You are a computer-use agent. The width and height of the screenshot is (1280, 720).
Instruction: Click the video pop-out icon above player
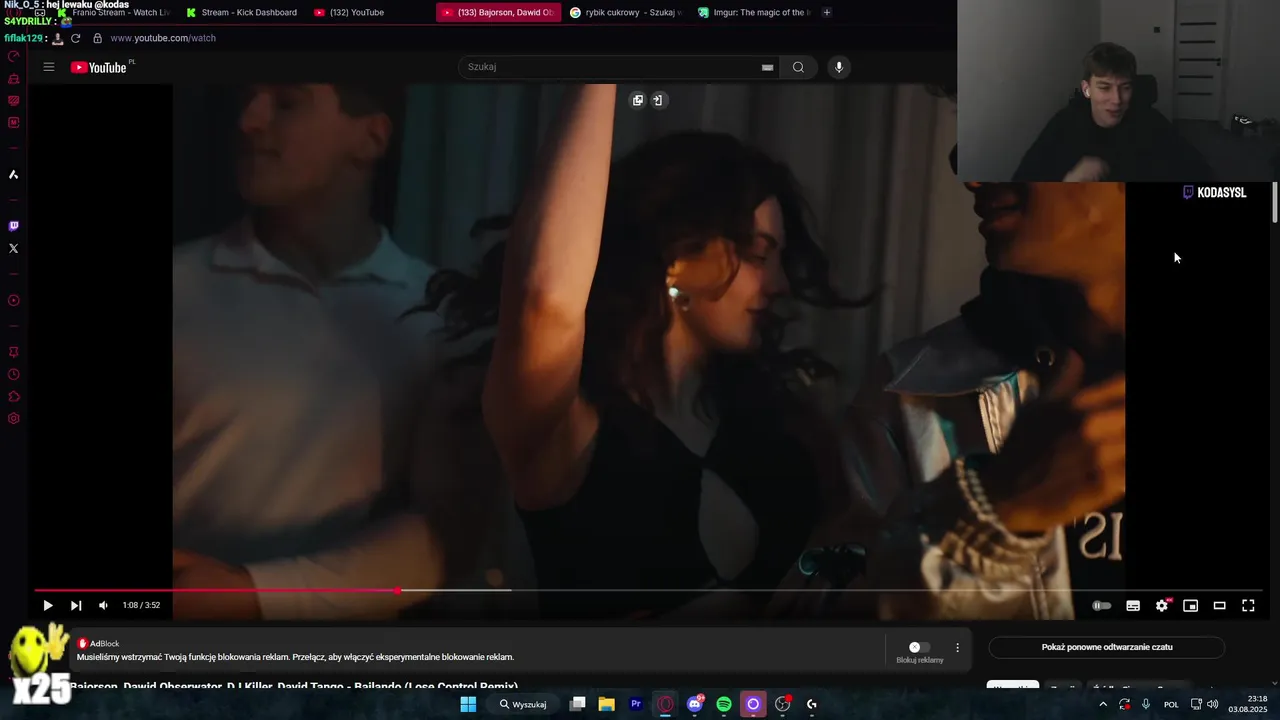pyautogui.click(x=638, y=100)
